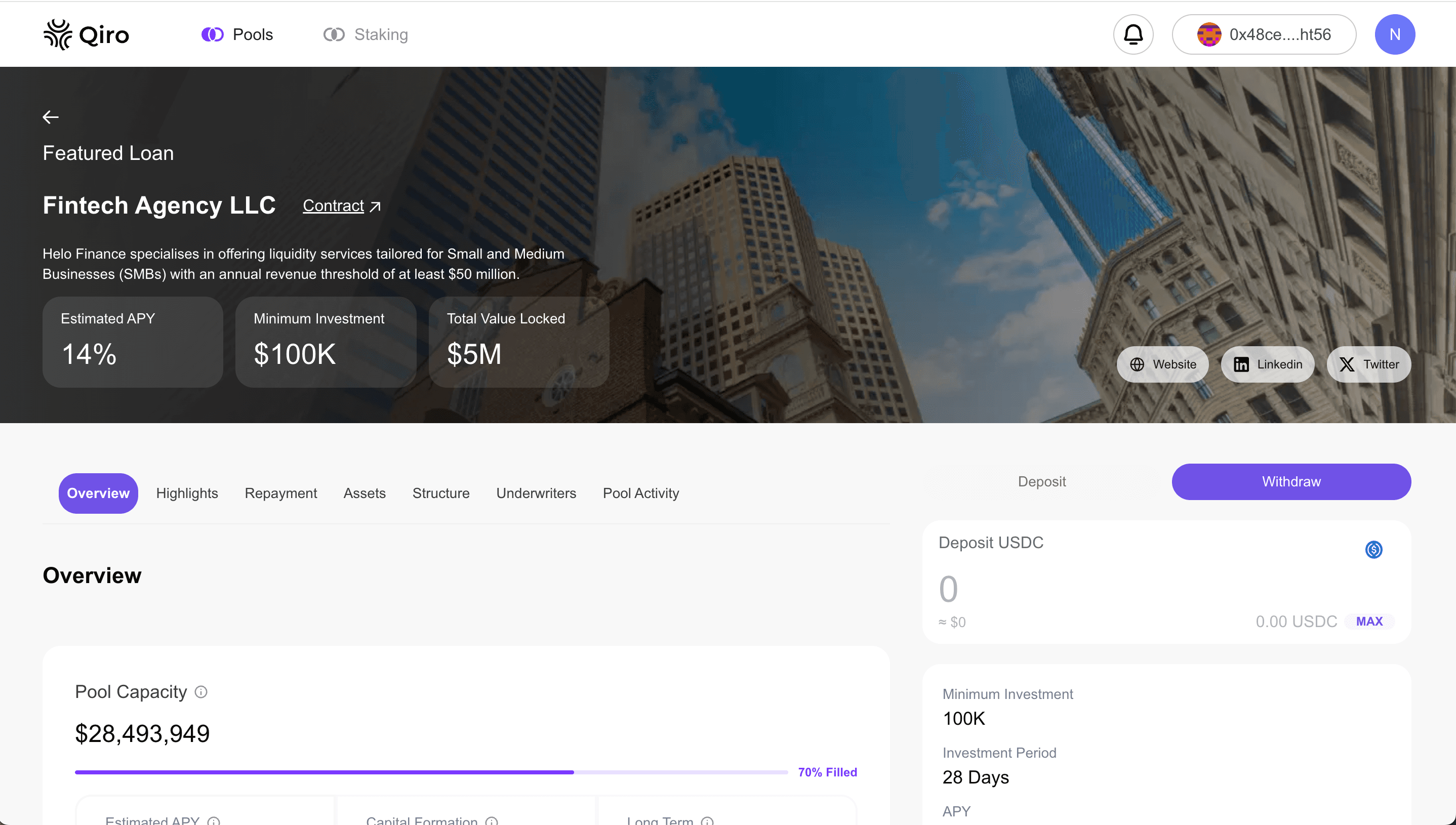The image size is (1456, 825).
Task: Open the Highlights tab
Action: pyautogui.click(x=187, y=493)
